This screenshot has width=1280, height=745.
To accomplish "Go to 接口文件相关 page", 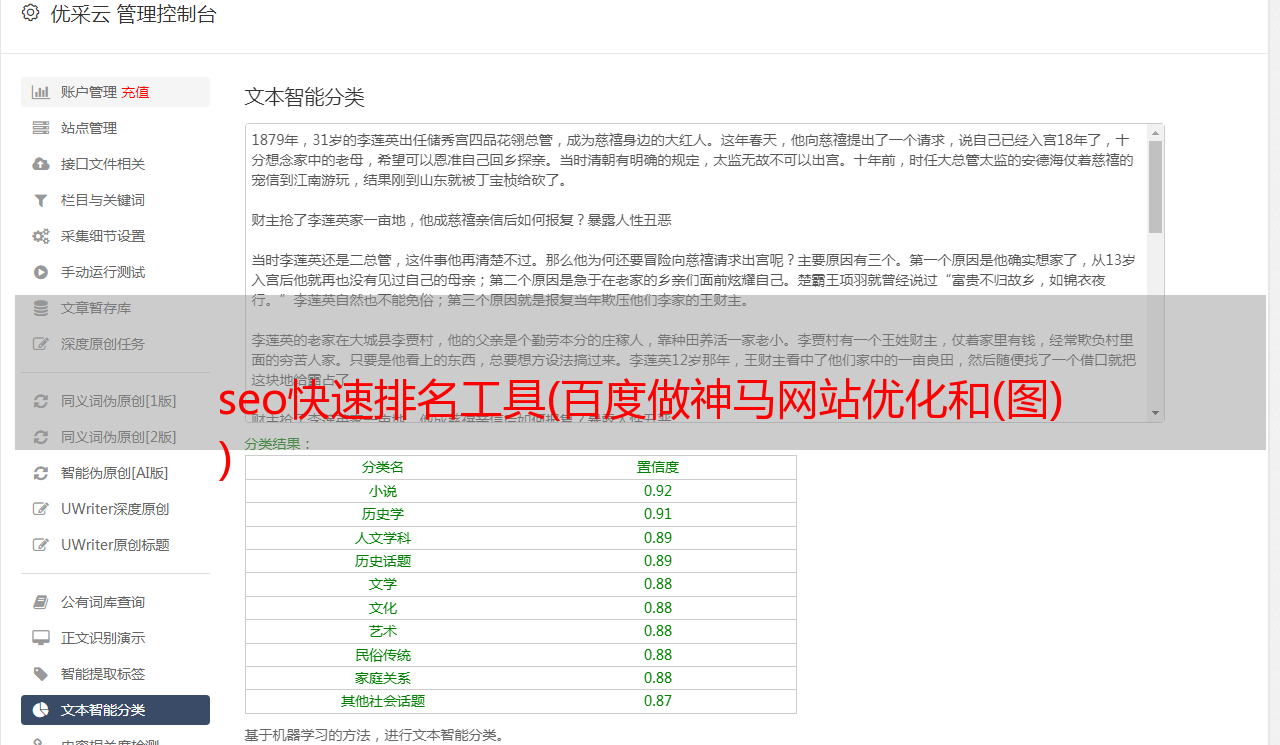I will tap(115, 164).
